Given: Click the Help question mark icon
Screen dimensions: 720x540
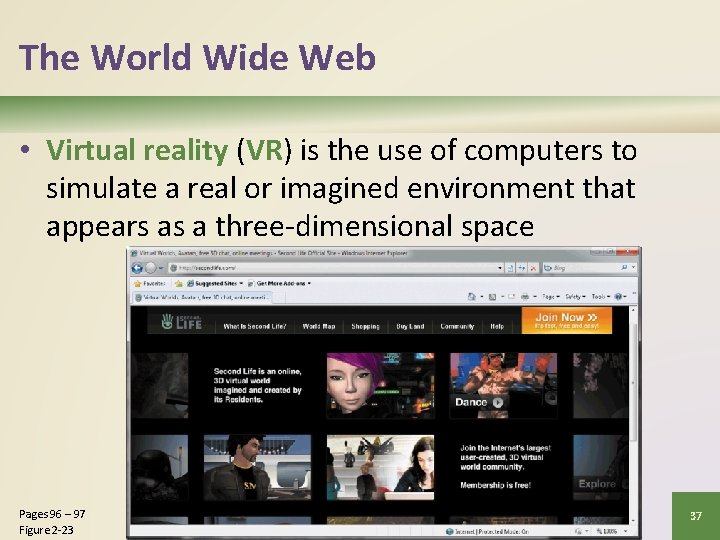Looking at the screenshot, I should coord(618,297).
